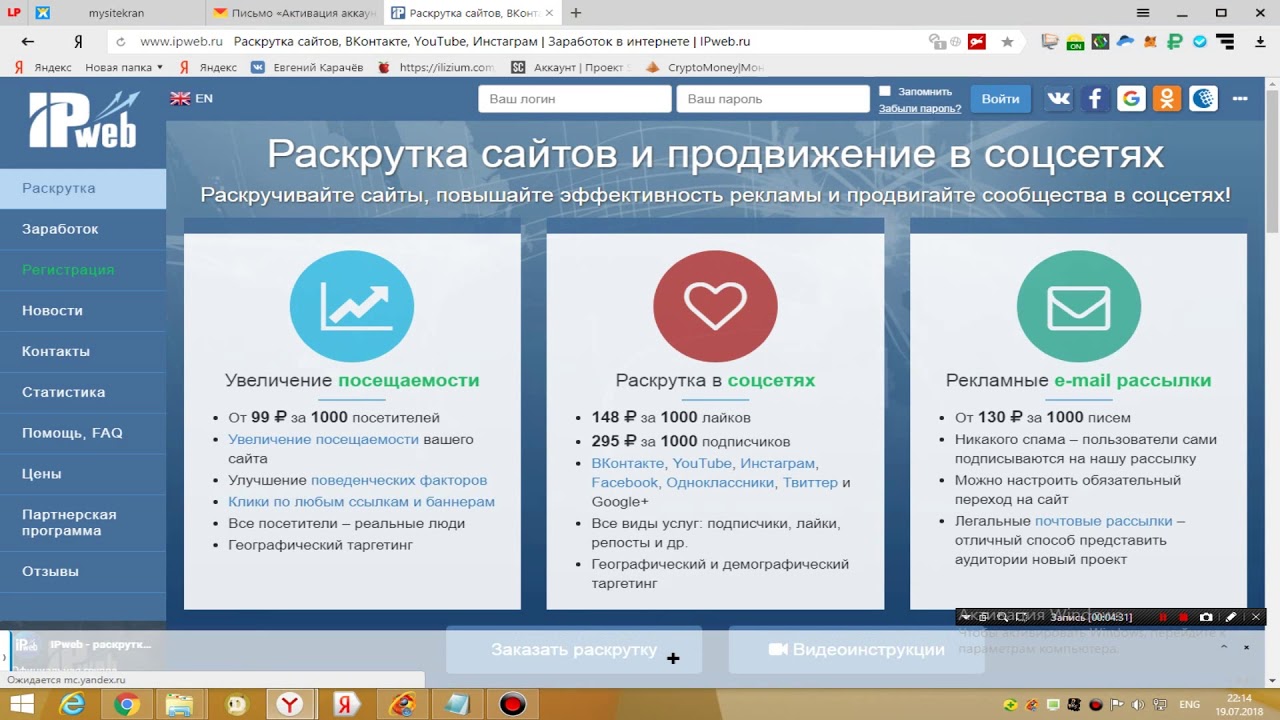The width and height of the screenshot is (1280, 720).
Task: Click the green ON extension icon
Action: pyautogui.click(x=1075, y=42)
